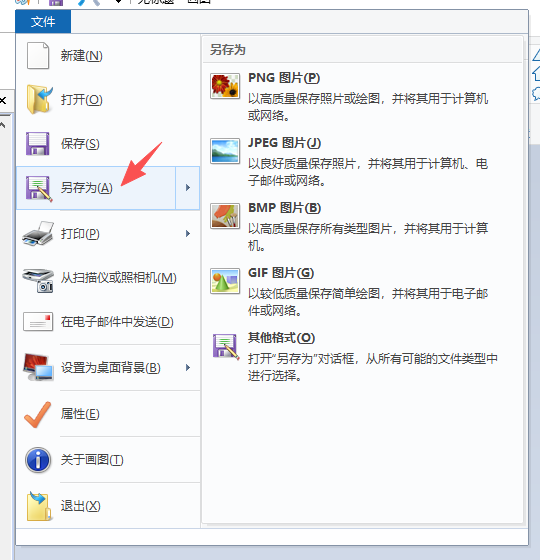Click the floppy disk icon for 保存

click(x=38, y=144)
